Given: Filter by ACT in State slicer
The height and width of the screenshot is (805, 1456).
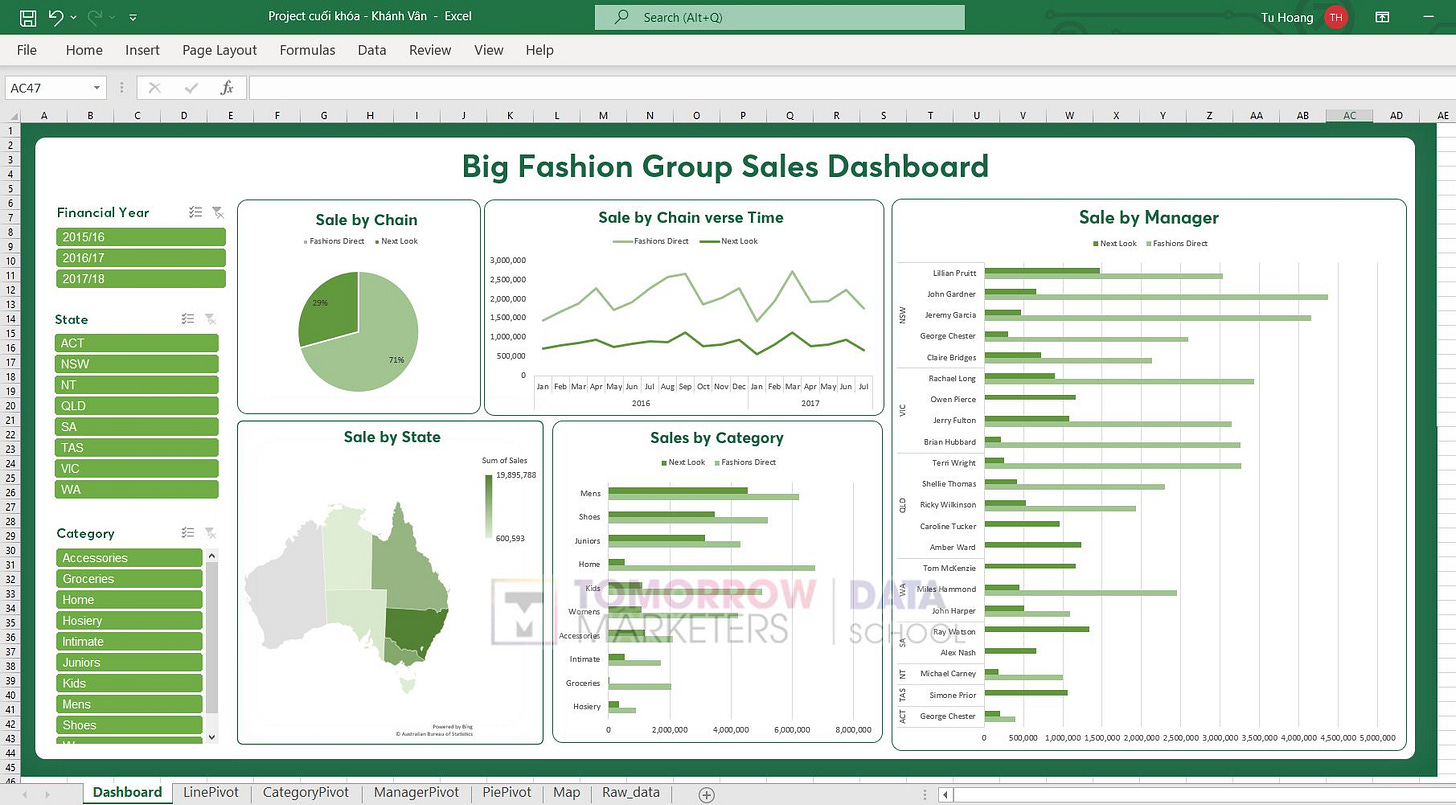Looking at the screenshot, I should click(137, 343).
